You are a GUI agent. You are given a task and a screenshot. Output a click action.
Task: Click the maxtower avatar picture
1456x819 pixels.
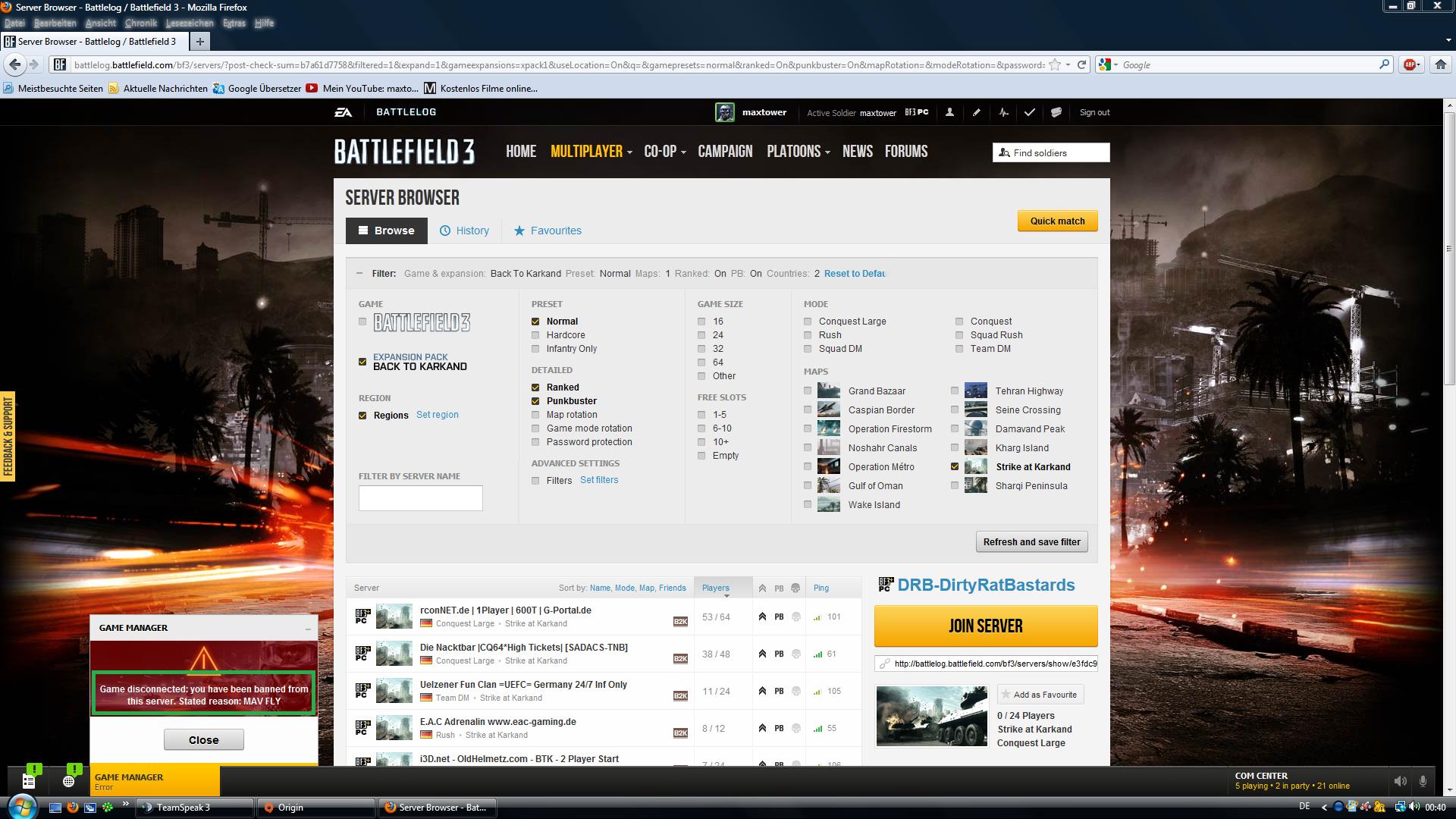coord(724,112)
